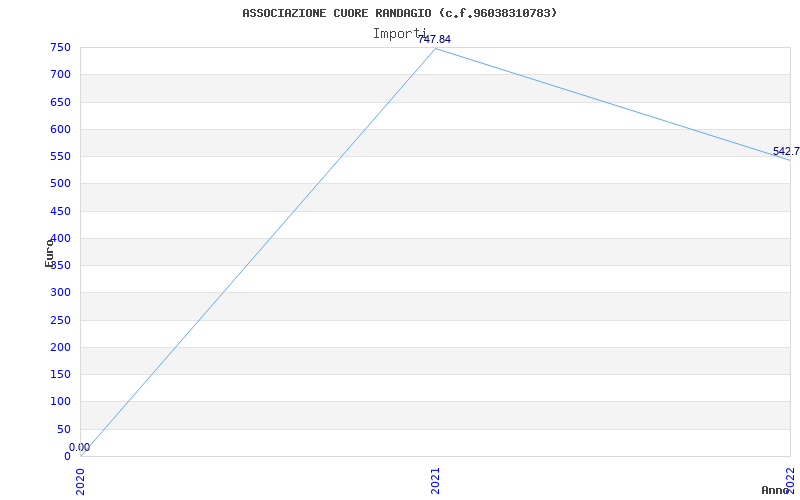Screen dimensions: 800x500
Task: Click the 550 y-axis tick label
Action: point(60,157)
